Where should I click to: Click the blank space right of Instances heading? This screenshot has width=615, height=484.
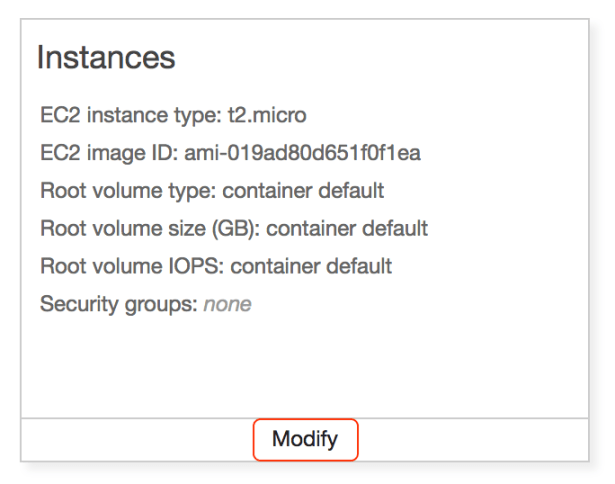click(x=400, y=58)
